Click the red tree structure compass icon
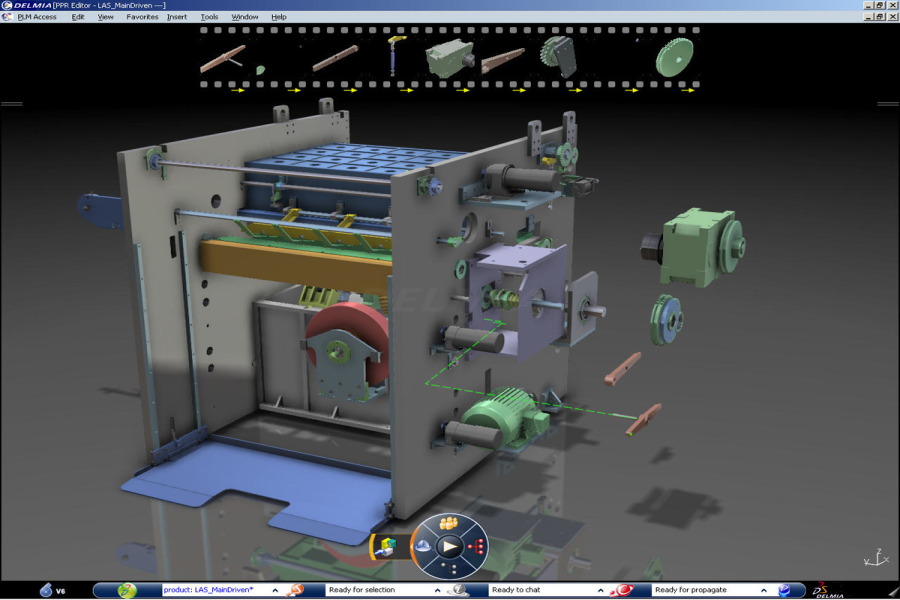The height and width of the screenshot is (600, 900). pyautogui.click(x=476, y=546)
